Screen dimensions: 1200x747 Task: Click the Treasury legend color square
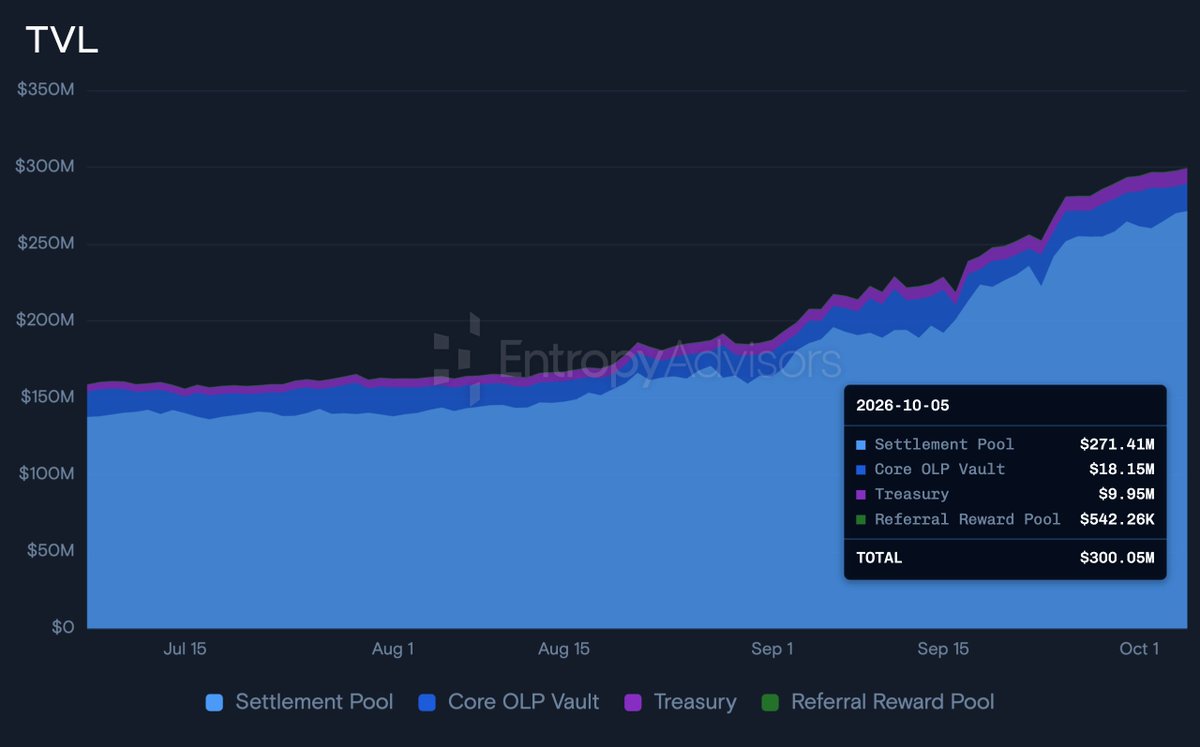633,703
